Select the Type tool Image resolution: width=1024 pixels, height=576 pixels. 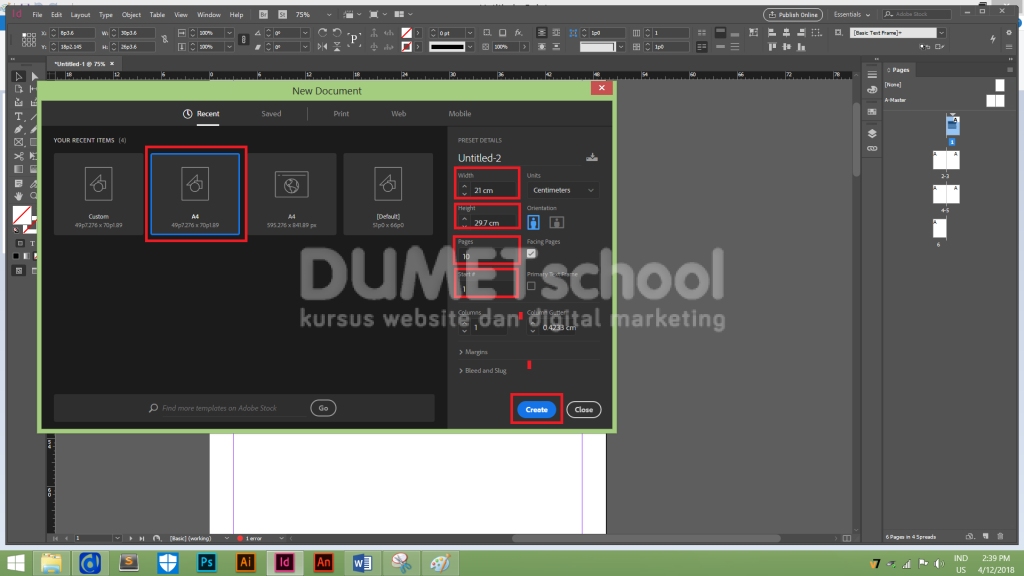click(19, 116)
